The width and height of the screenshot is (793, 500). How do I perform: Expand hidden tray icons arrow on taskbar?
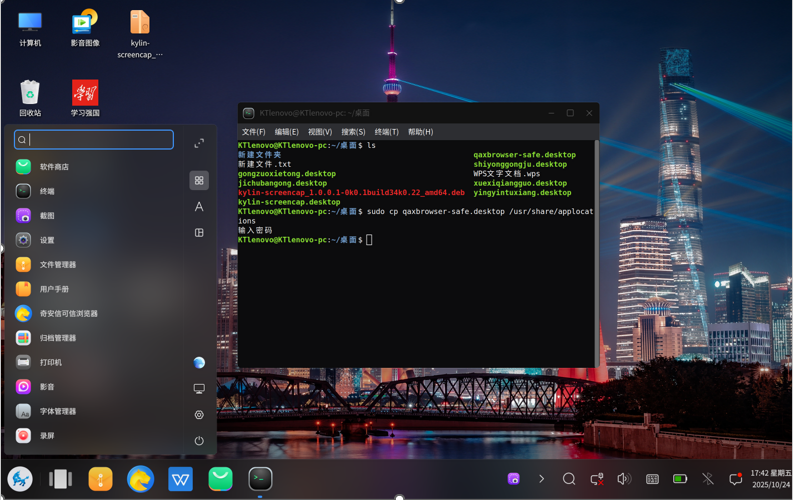pyautogui.click(x=541, y=480)
